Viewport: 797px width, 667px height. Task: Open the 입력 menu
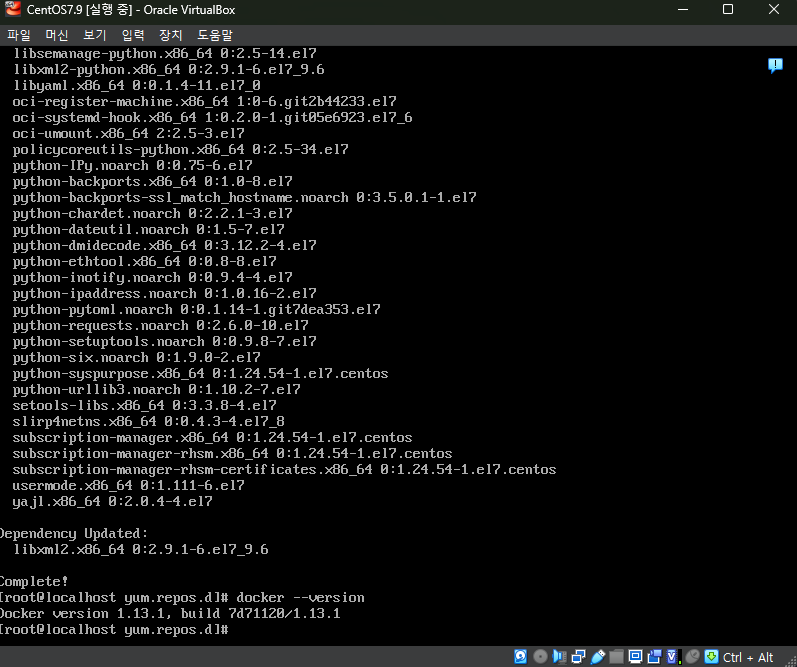pos(133,35)
